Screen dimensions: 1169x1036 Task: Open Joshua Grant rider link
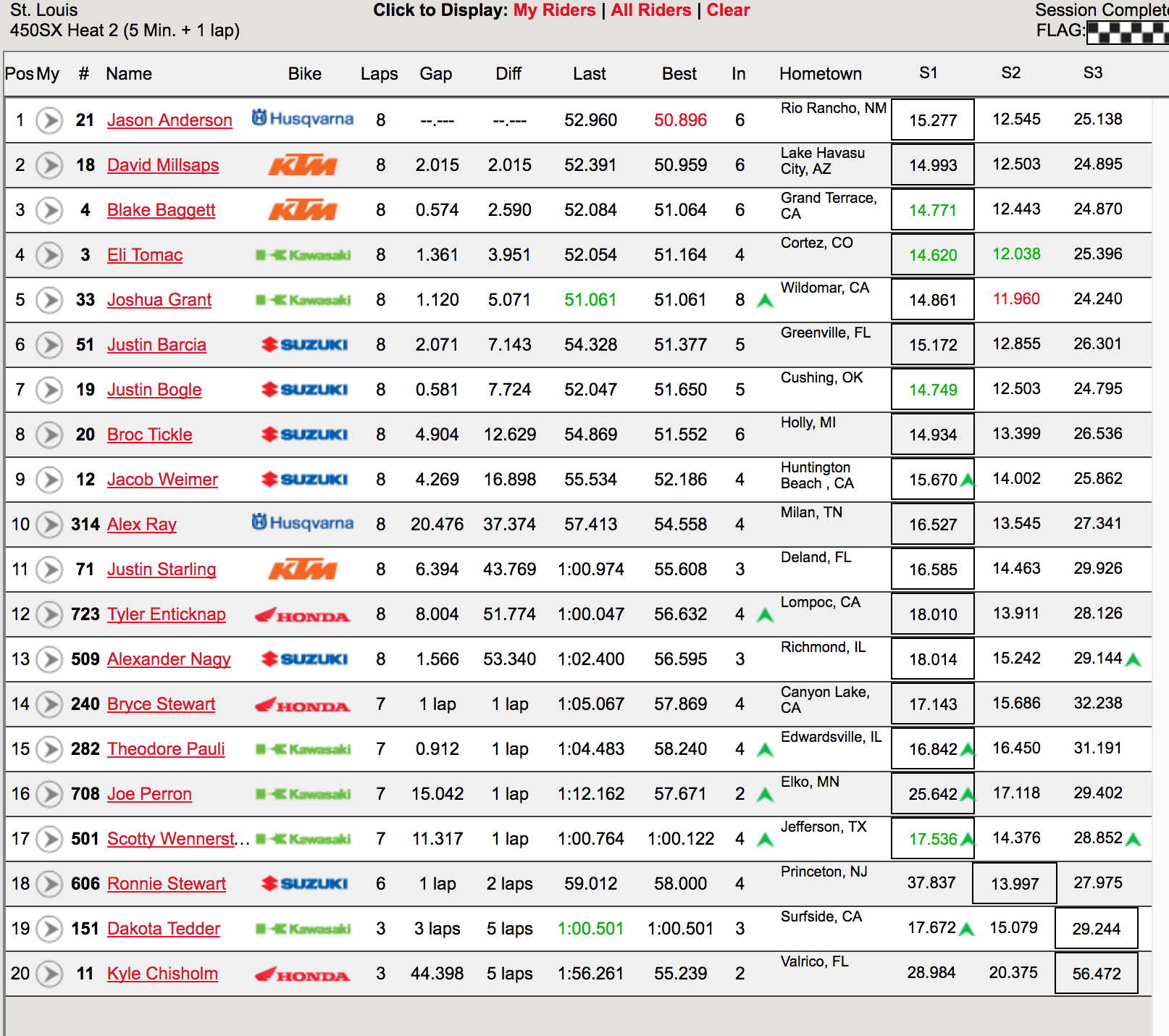click(159, 300)
